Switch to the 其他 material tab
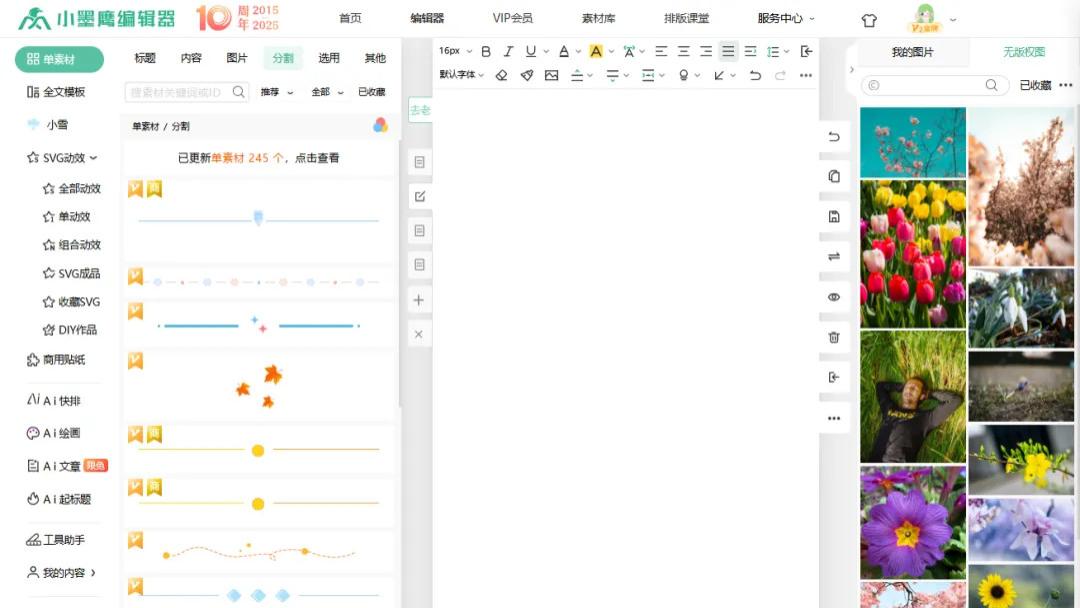 coord(375,58)
